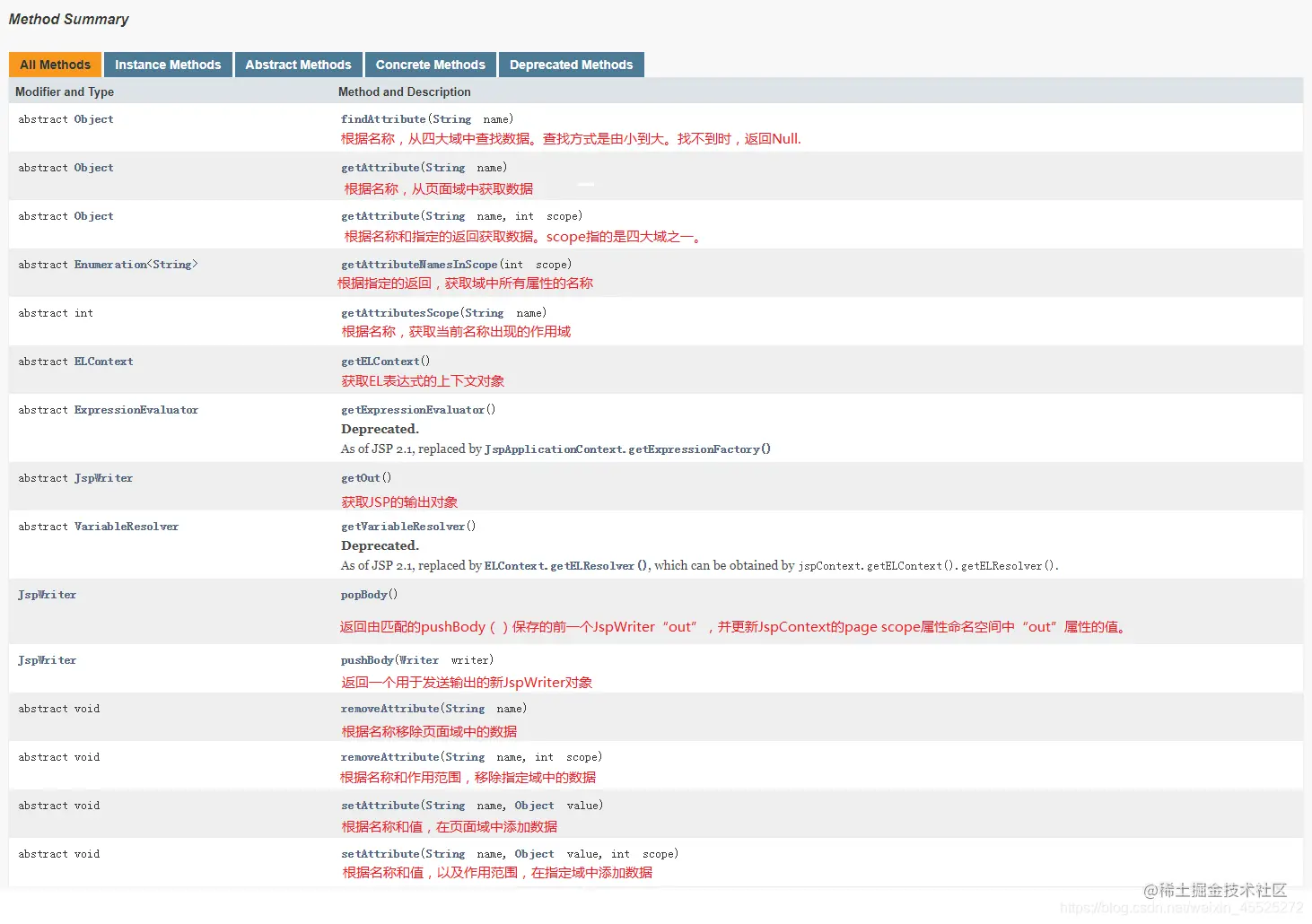Open getAttributeNamesInScope method link
The height and width of the screenshot is (924, 1312).
[x=419, y=265]
